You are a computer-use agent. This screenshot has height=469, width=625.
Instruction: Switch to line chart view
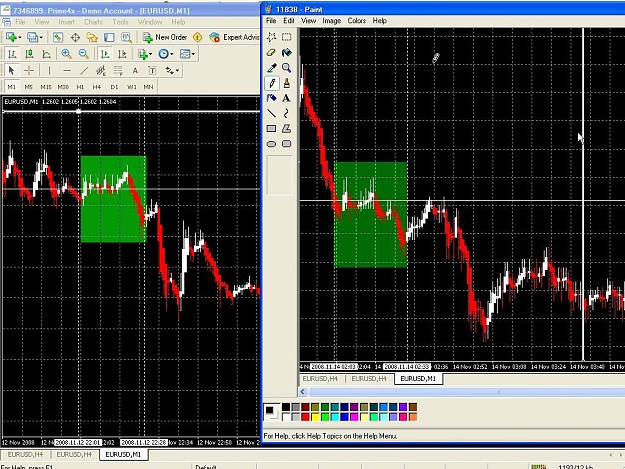pyautogui.click(x=46, y=54)
